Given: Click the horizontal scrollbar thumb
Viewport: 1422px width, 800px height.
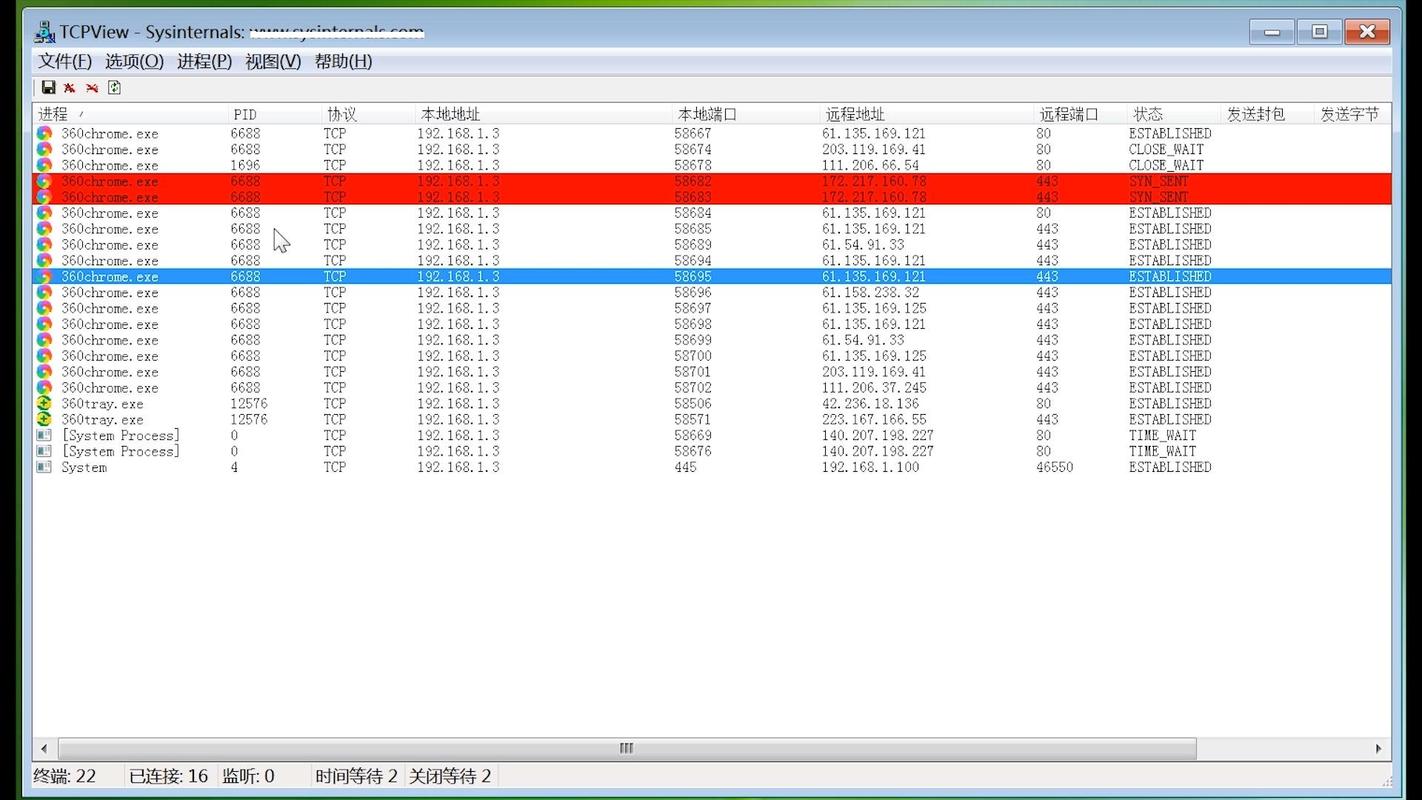Looking at the screenshot, I should tap(627, 748).
